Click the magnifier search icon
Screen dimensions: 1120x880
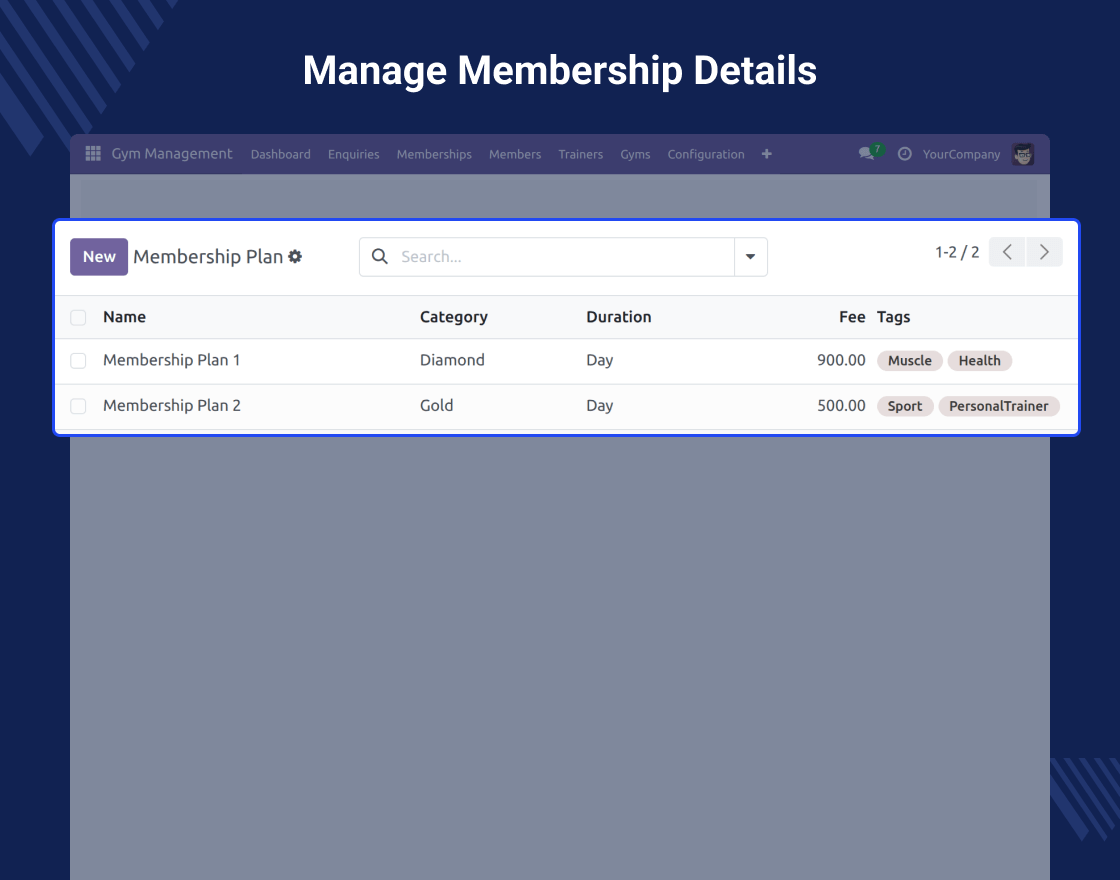pos(380,257)
